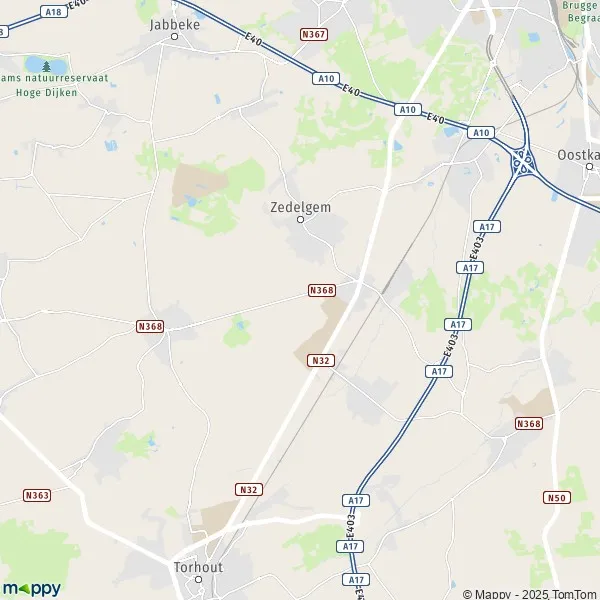Click the Torhout town marker
This screenshot has height=600, width=600.
(198, 579)
